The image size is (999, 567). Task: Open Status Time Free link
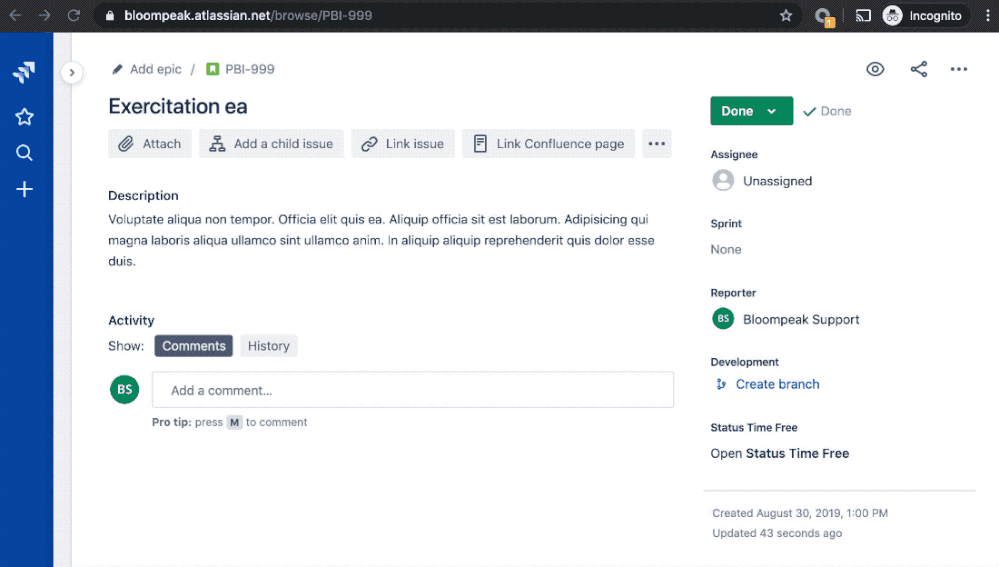(x=780, y=454)
